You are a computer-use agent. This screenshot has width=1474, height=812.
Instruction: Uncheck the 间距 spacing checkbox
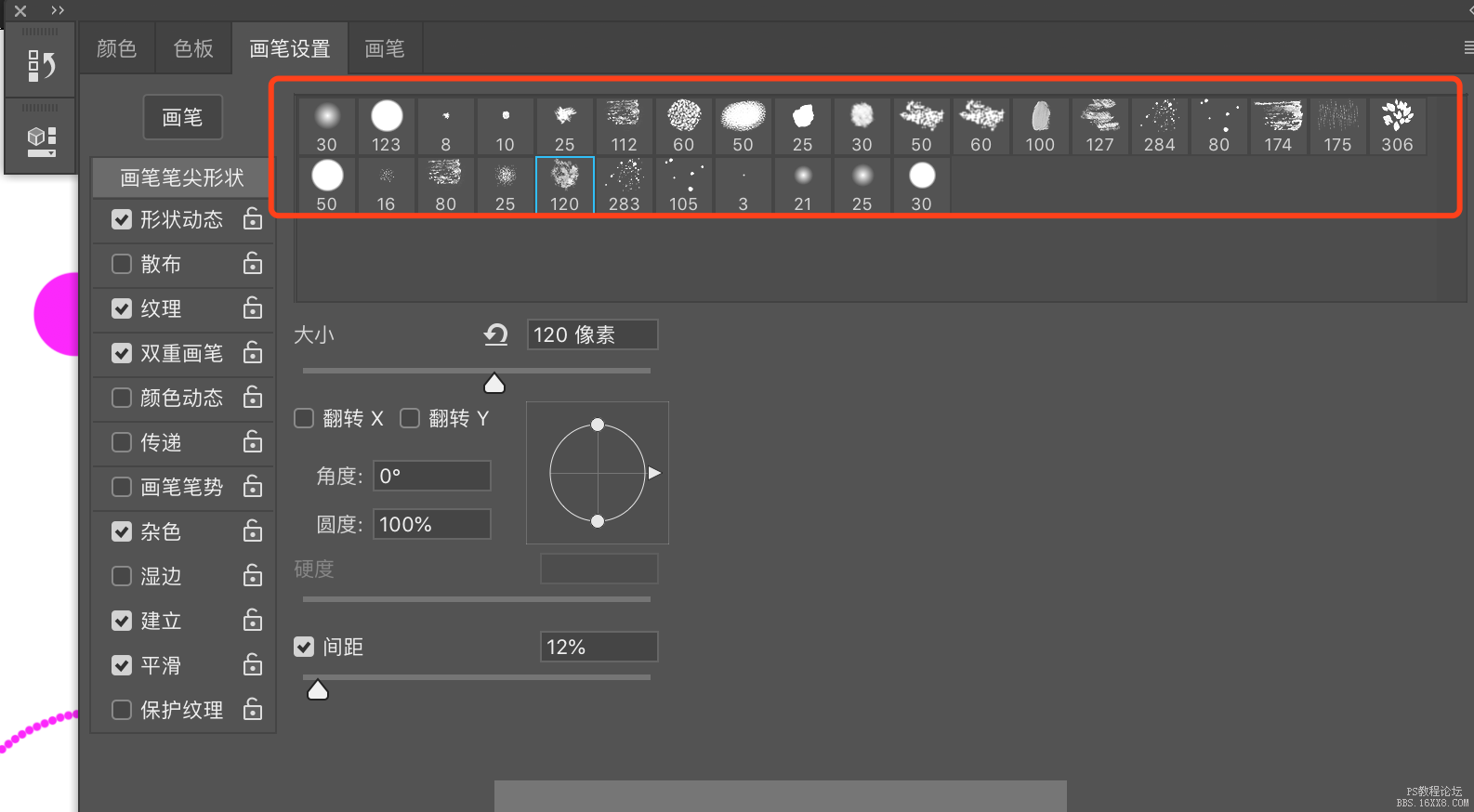[x=304, y=647]
